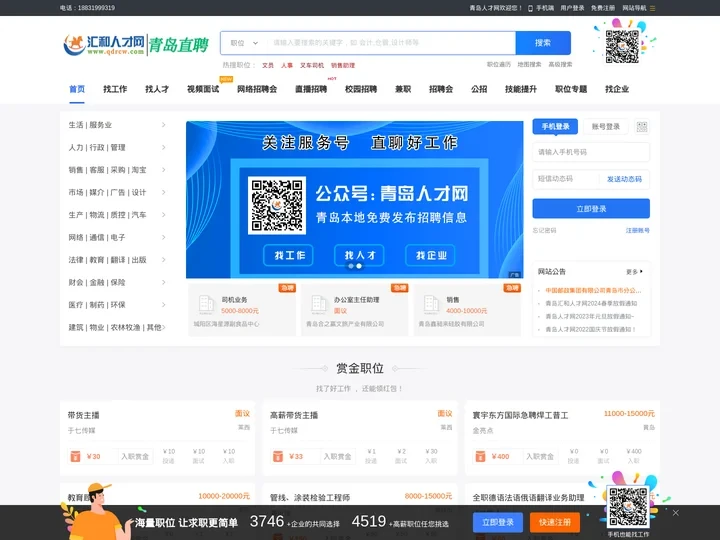720x540 pixels.
Task: Select first carousel dot on banner
Action: pyautogui.click(x=351, y=266)
